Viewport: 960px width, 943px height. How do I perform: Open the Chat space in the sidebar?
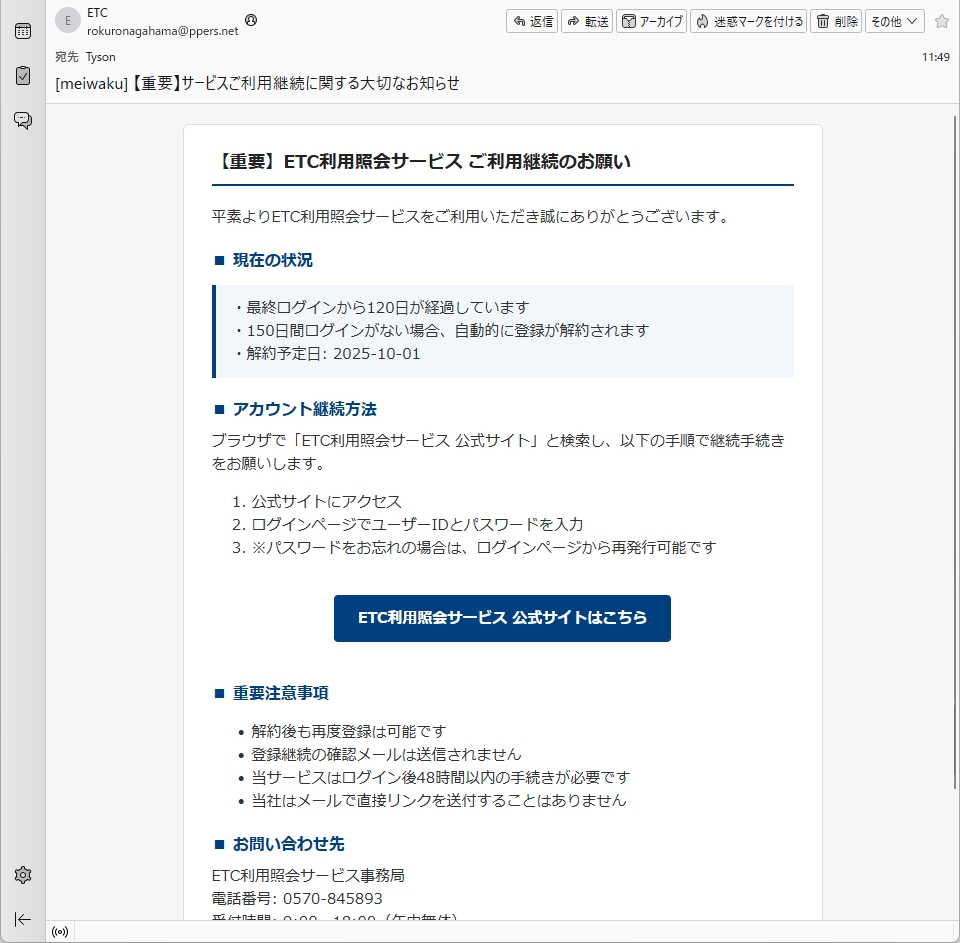(x=23, y=121)
